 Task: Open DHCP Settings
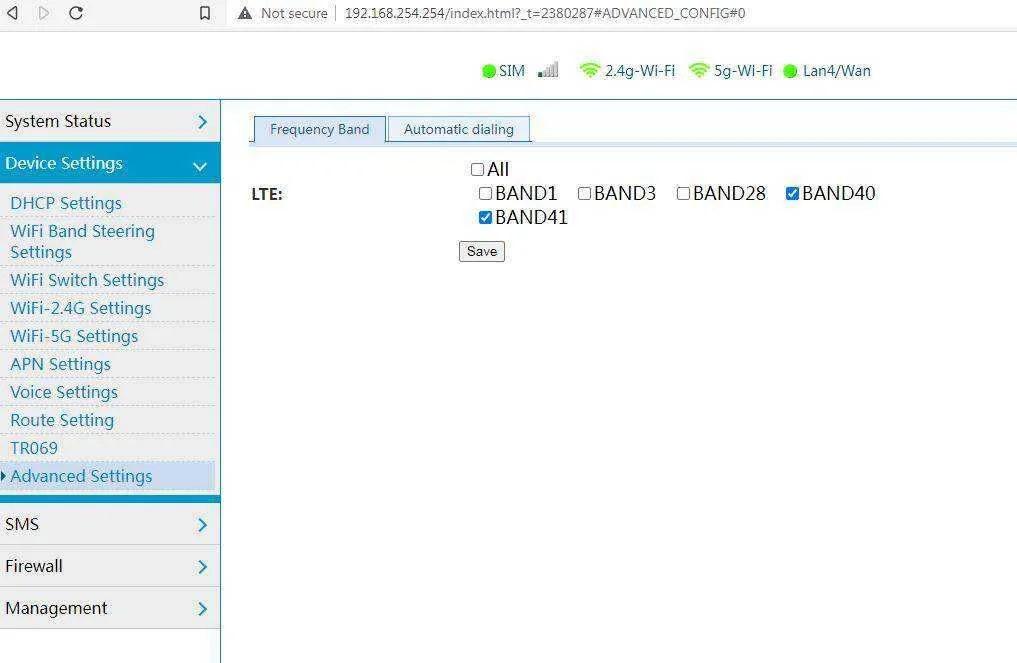[66, 203]
